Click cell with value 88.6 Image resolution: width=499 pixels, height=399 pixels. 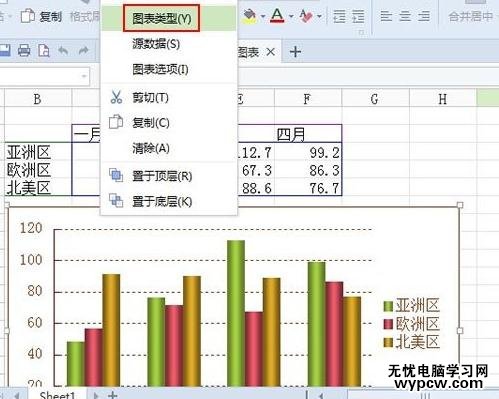(x=256, y=188)
